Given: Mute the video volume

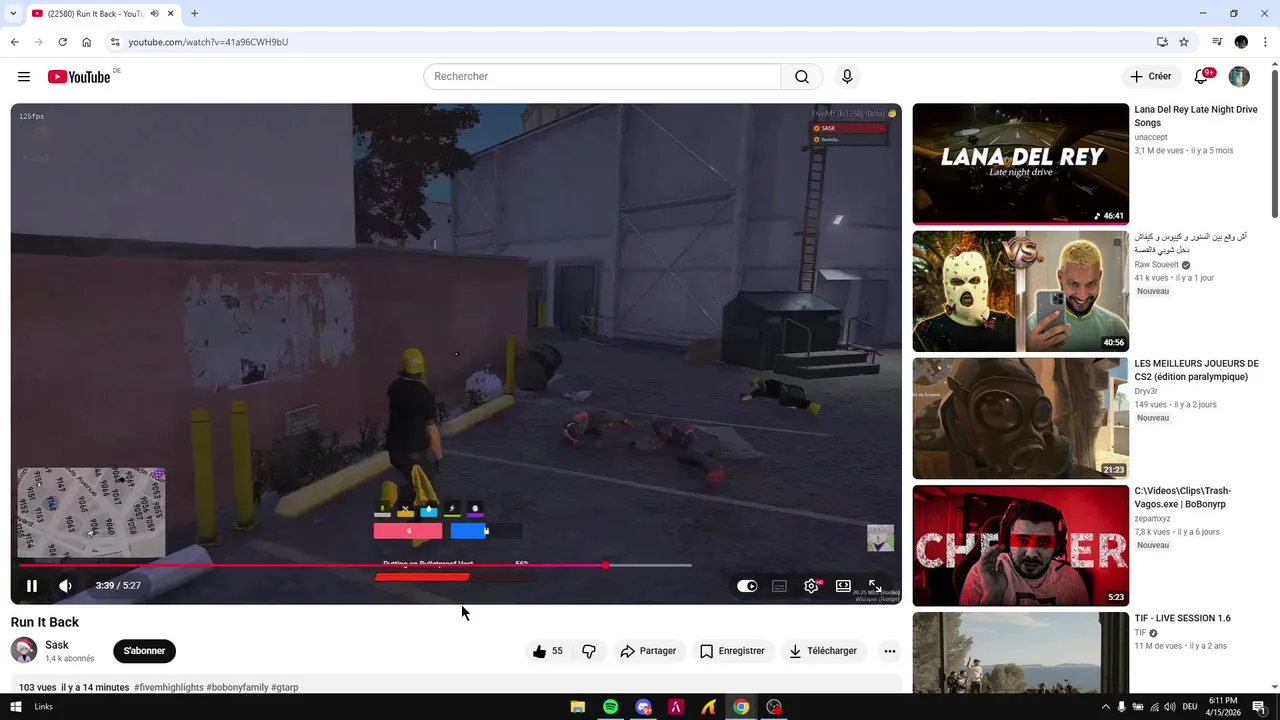Looking at the screenshot, I should (66, 586).
